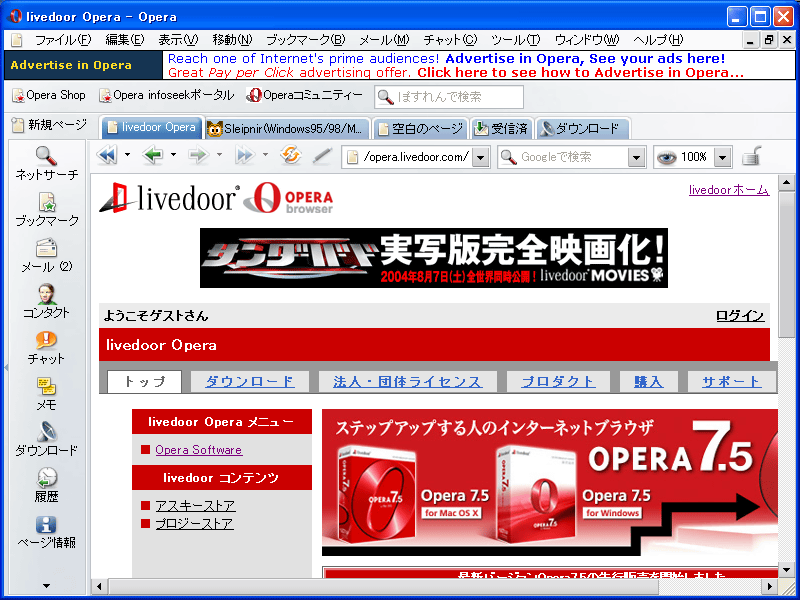Open the Opera infoseekポータル bookmark
Screen dimensions: 800x600
[x=166, y=95]
